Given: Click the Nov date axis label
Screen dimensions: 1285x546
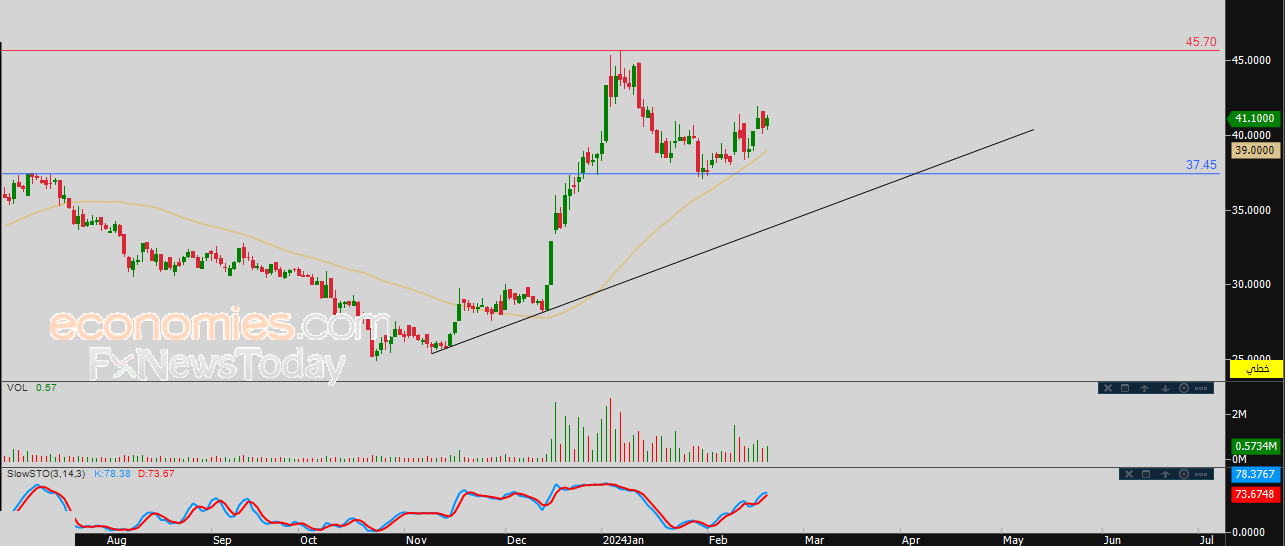Looking at the screenshot, I should [417, 540].
